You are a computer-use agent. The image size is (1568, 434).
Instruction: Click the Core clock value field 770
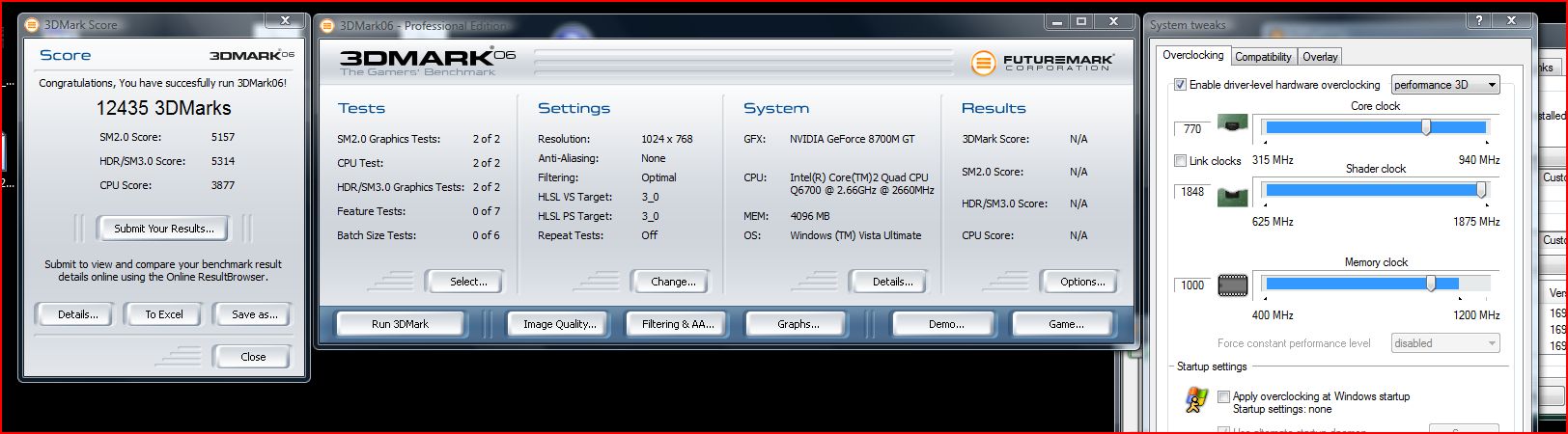tap(1192, 128)
